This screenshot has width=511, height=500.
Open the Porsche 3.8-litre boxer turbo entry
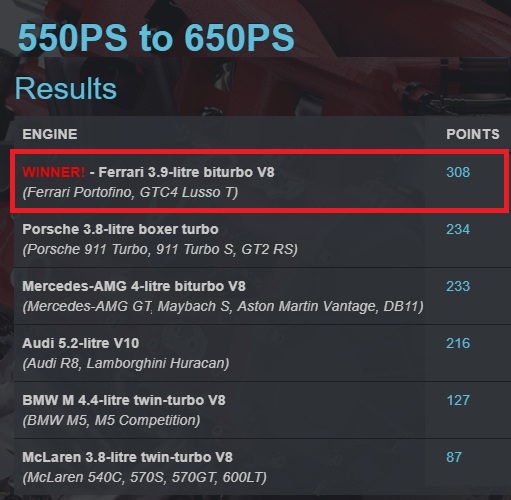(x=120, y=229)
